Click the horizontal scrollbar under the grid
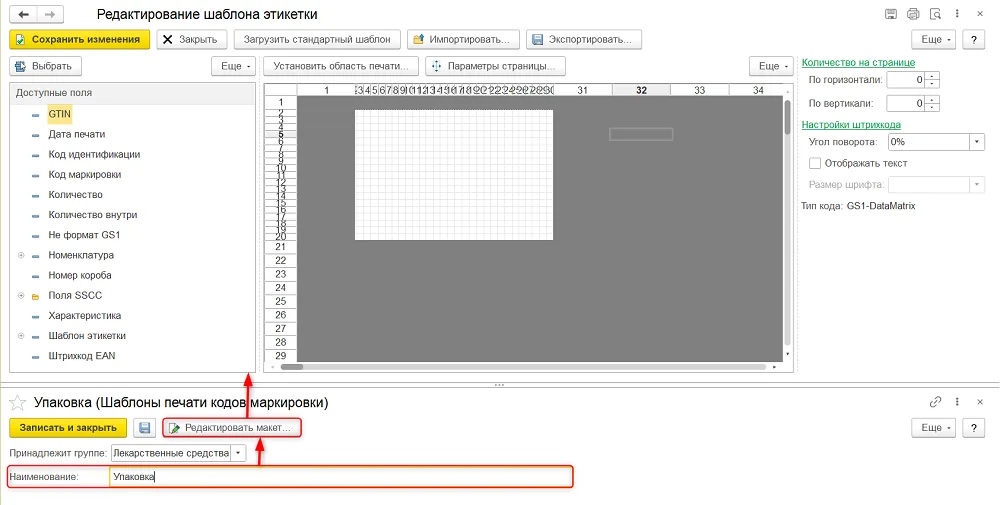 point(523,367)
